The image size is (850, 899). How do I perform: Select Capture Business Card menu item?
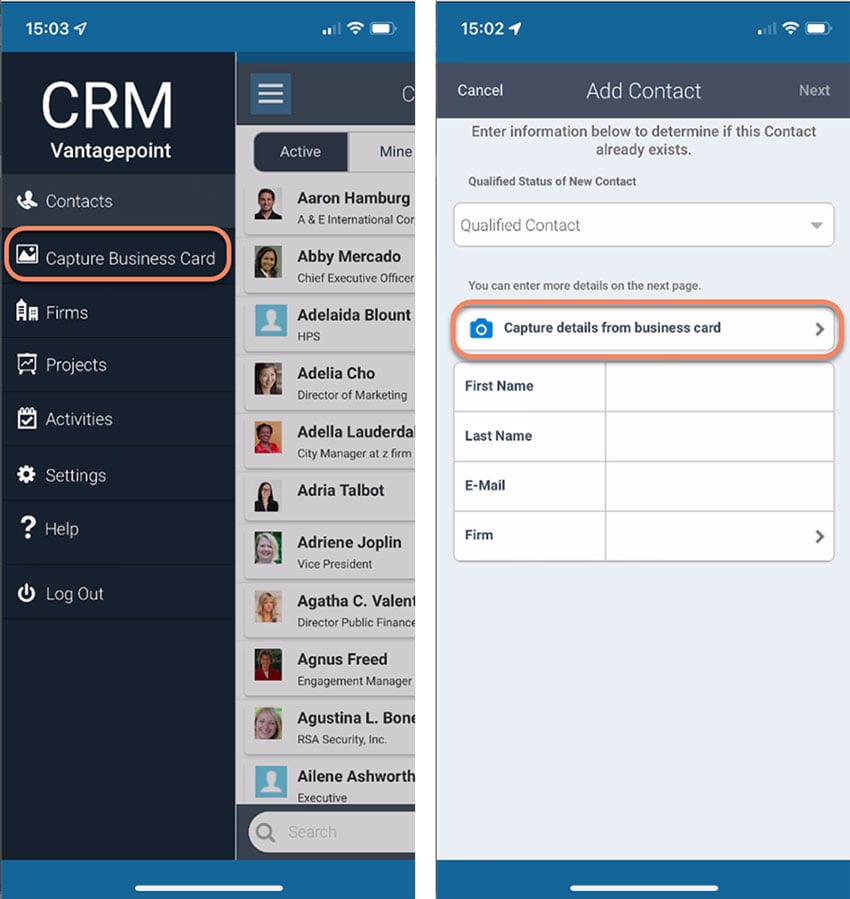[118, 257]
